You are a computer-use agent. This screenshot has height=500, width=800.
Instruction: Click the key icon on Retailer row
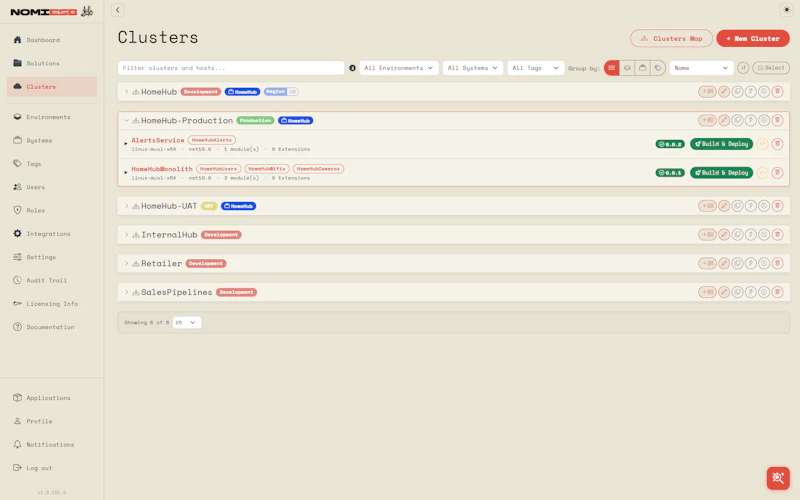tap(751, 263)
